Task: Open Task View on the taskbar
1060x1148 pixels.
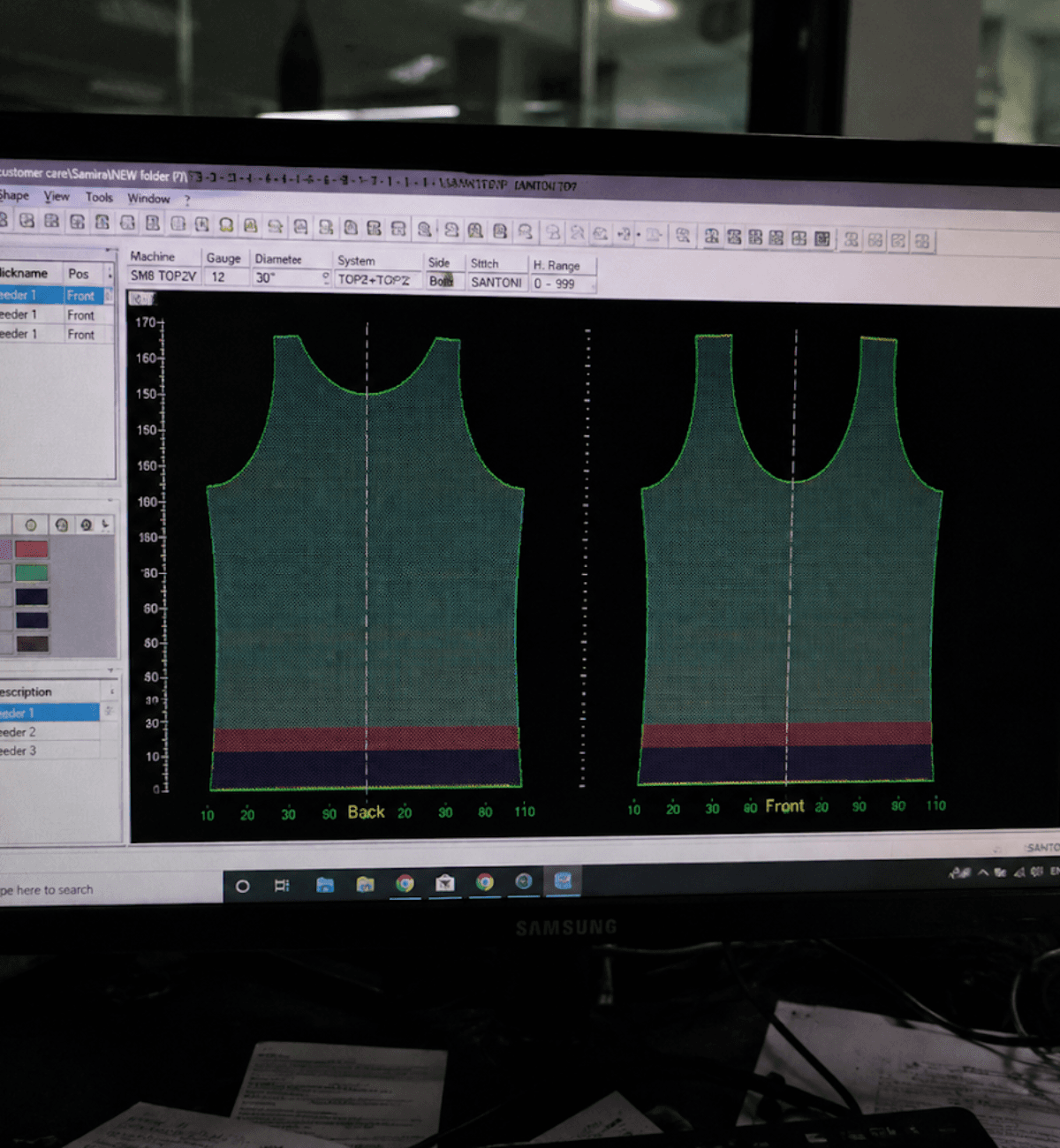Action: 282,885
